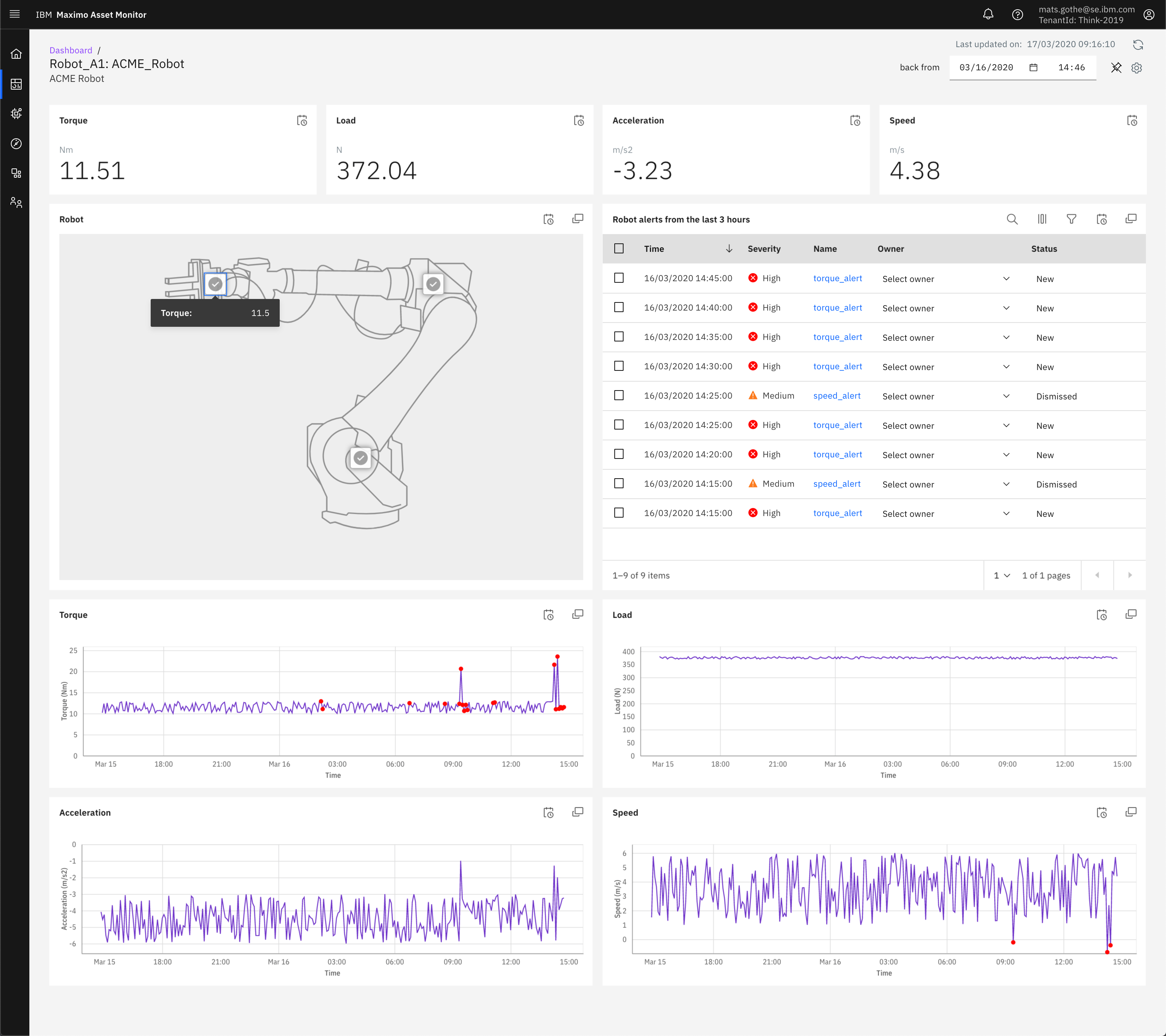The height and width of the screenshot is (1036, 1166).
Task: Check the 14:20:00 alert row
Action: pos(619,454)
